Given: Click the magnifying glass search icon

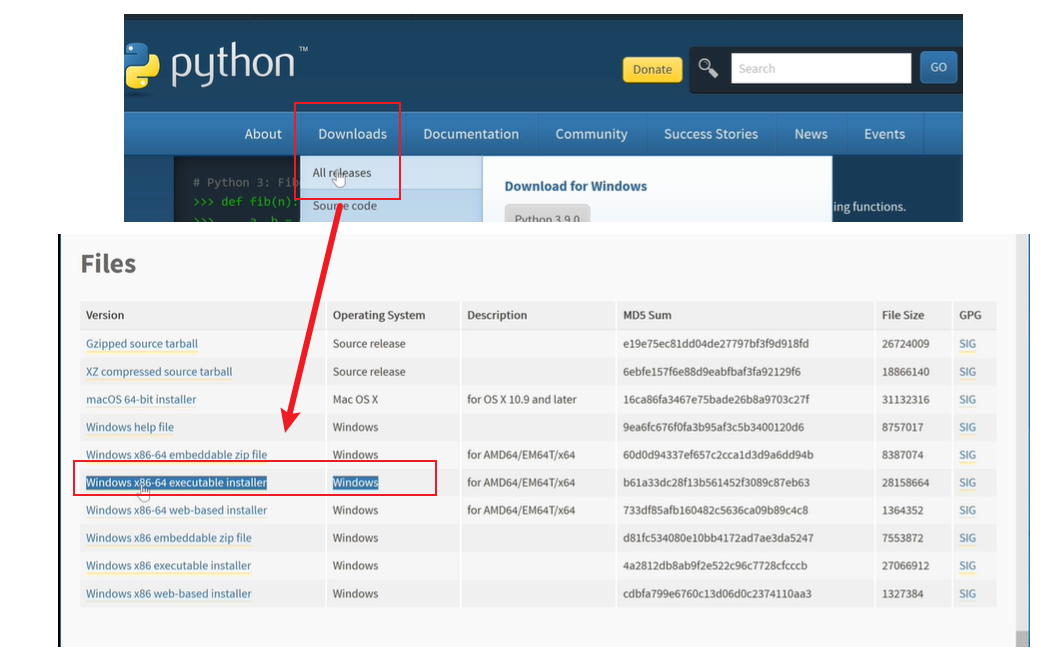Looking at the screenshot, I should click(x=708, y=68).
